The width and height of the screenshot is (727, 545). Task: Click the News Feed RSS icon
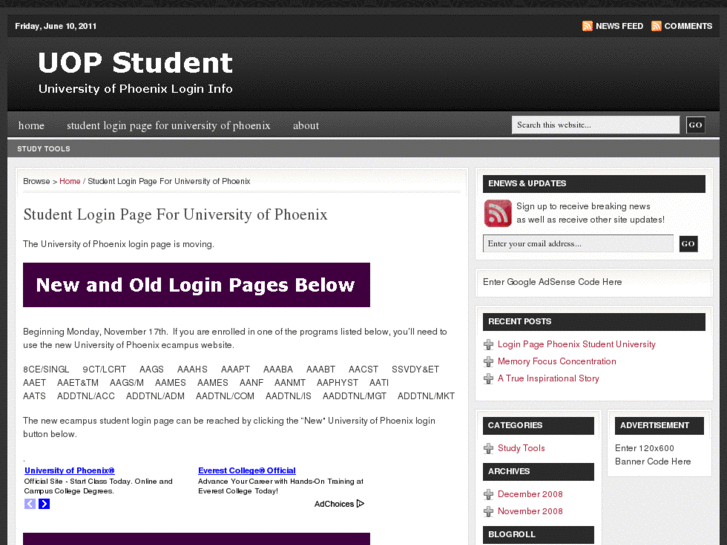(x=587, y=26)
